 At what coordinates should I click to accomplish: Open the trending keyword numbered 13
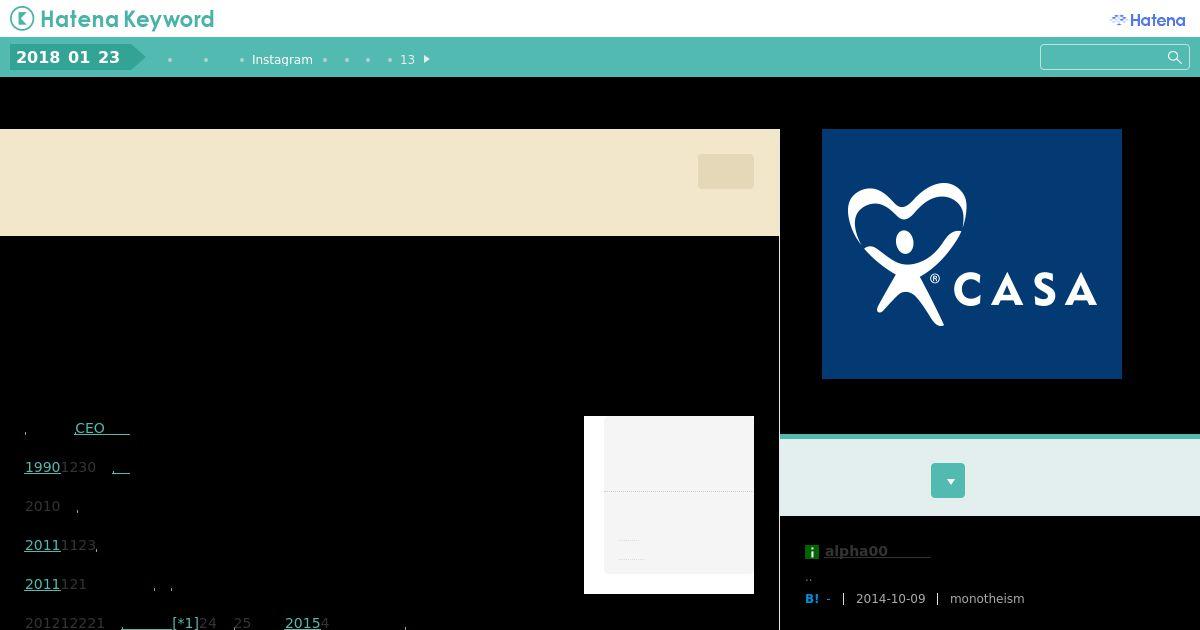click(407, 60)
